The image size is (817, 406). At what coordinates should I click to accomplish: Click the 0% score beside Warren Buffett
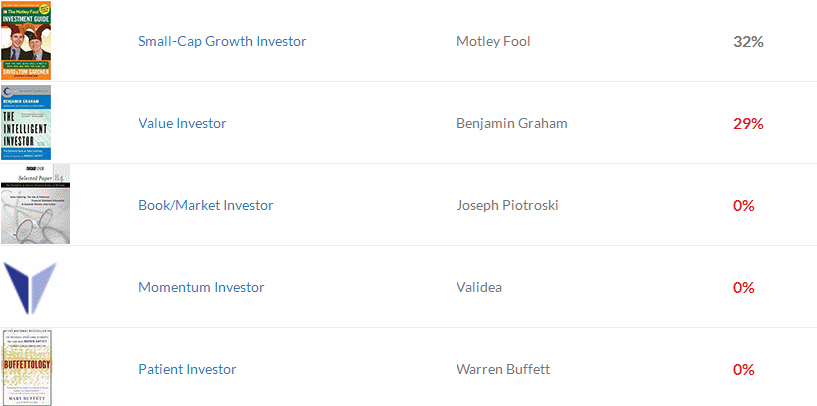[744, 370]
